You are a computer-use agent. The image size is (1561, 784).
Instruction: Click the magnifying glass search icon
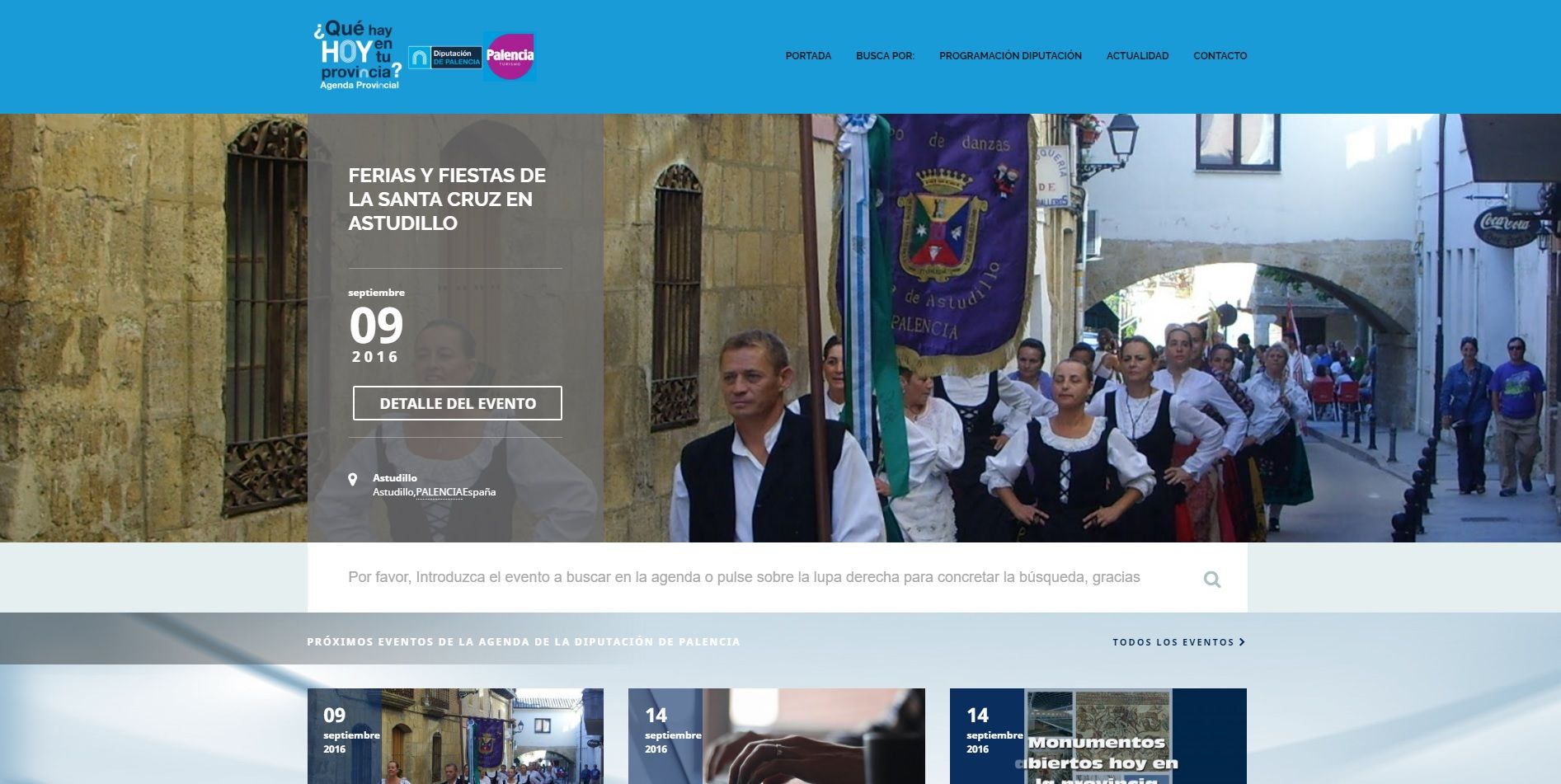(x=1211, y=579)
